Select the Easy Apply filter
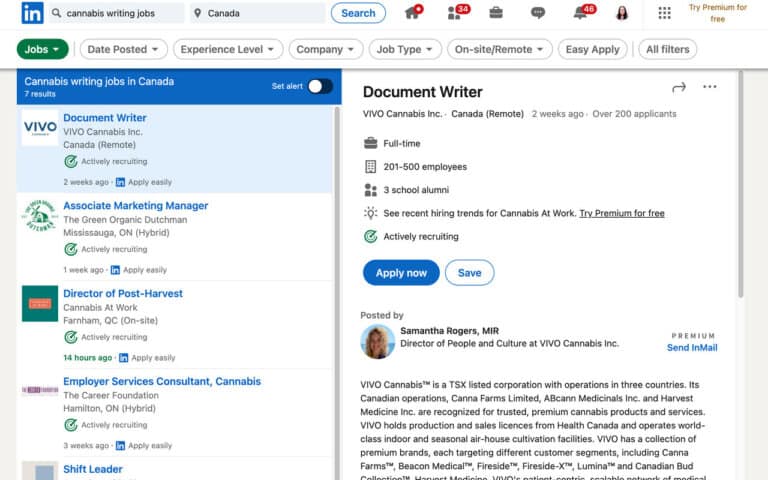 click(x=592, y=49)
